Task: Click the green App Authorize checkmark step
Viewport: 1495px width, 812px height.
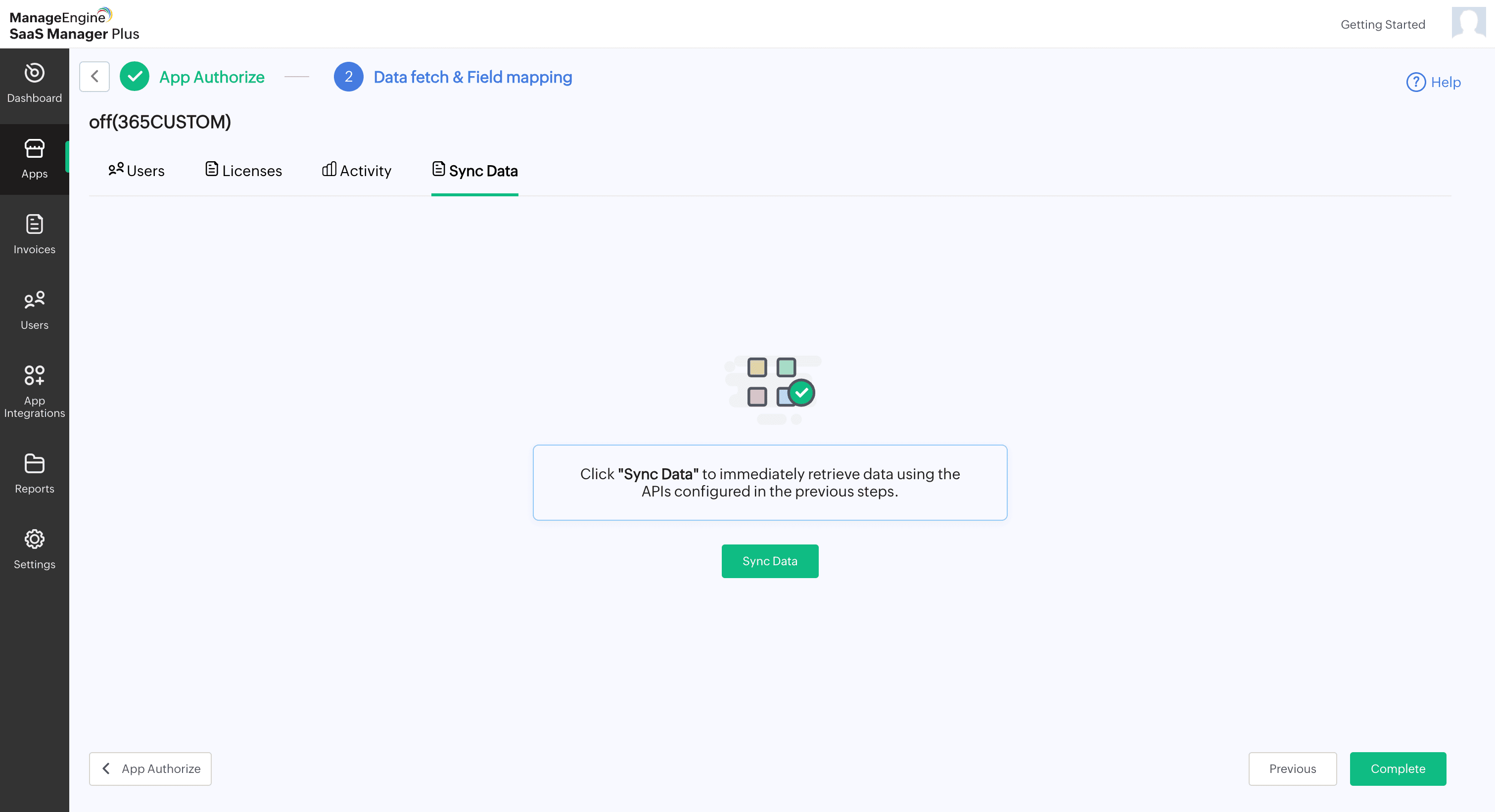Action: point(135,77)
